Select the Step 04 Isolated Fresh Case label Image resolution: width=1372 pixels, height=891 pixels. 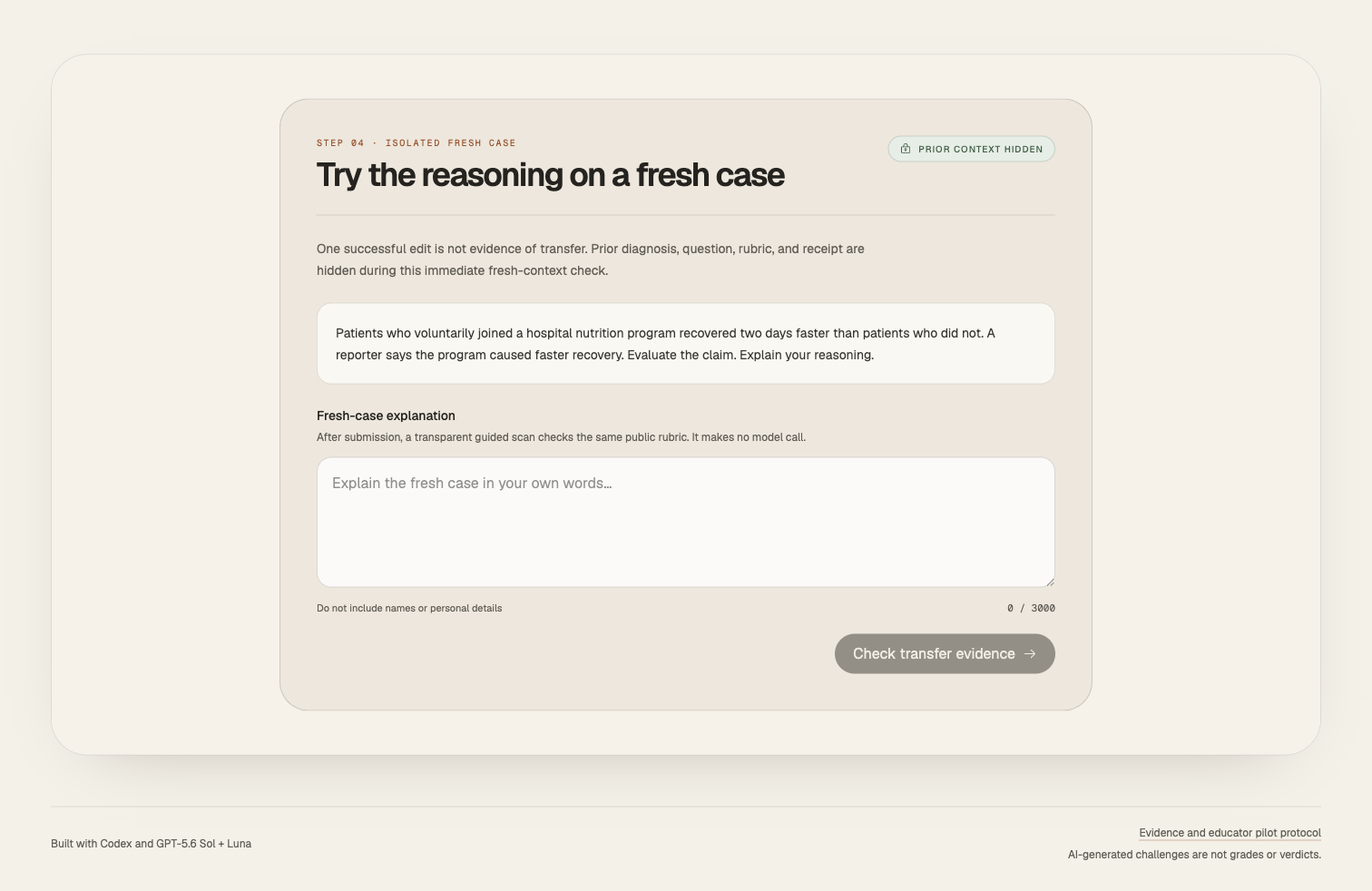click(416, 142)
